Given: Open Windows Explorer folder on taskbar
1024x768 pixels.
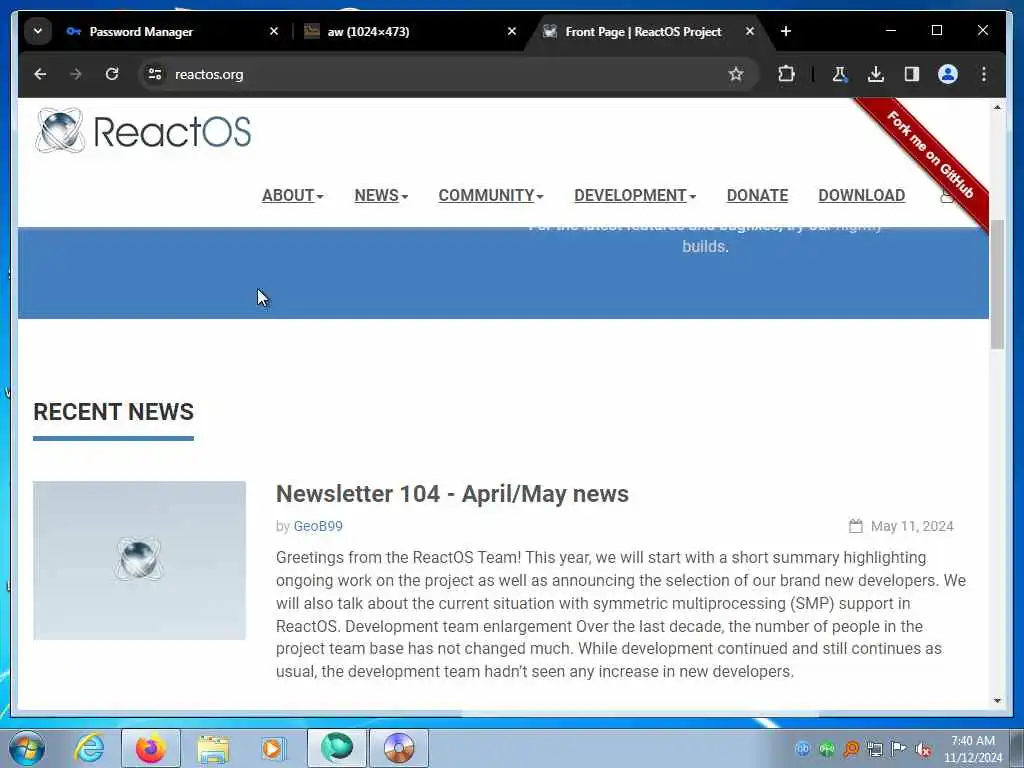Looking at the screenshot, I should point(213,748).
